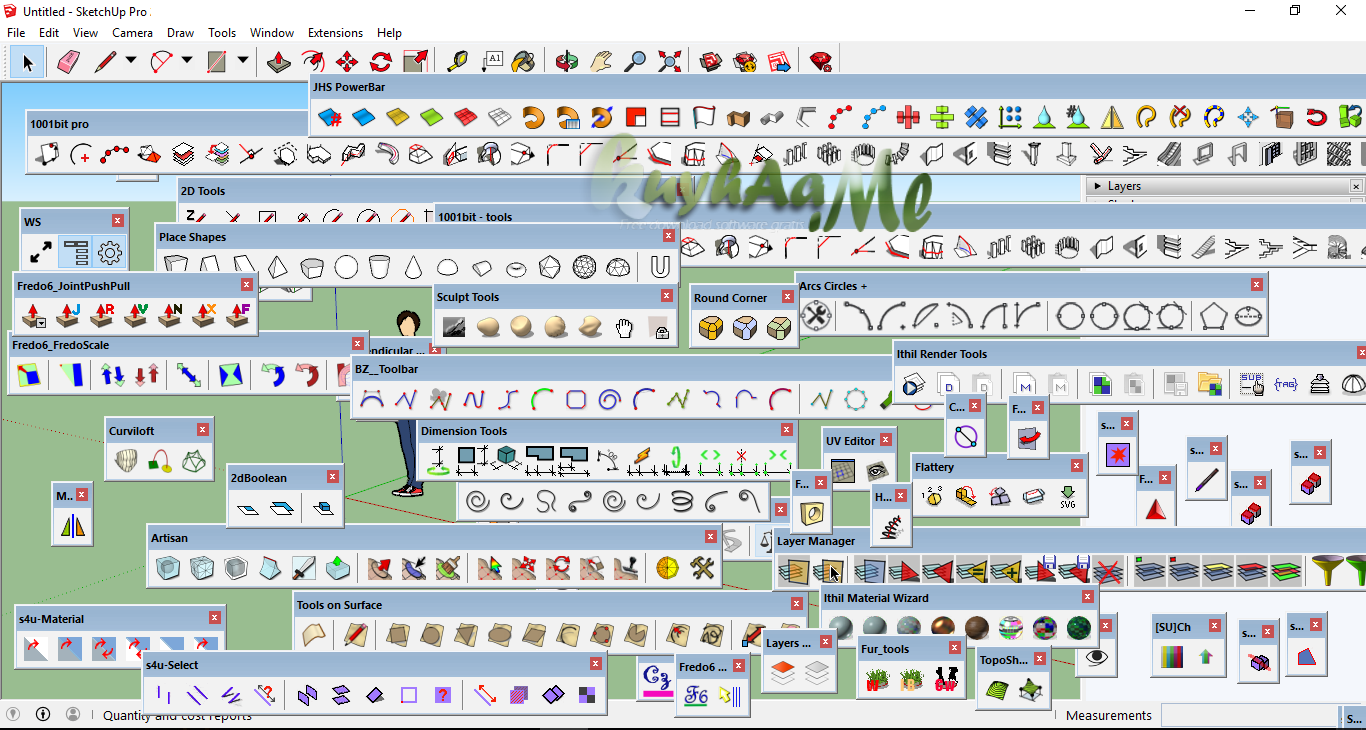1366x730 pixels.
Task: Pick the pink Eraser tool
Action: [x=68, y=62]
